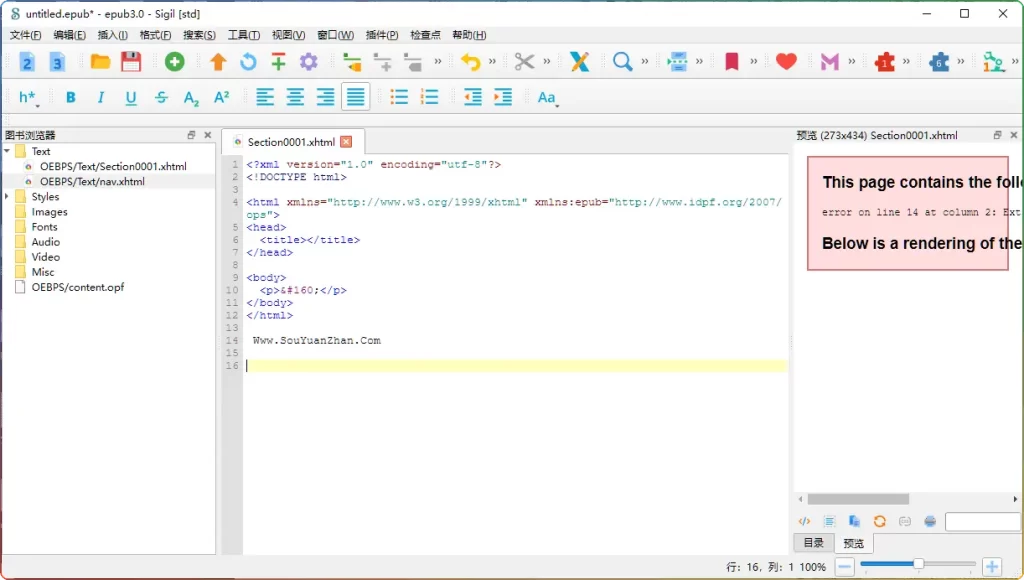Apply subscript formatting
This screenshot has height=580, width=1024.
pyautogui.click(x=191, y=98)
